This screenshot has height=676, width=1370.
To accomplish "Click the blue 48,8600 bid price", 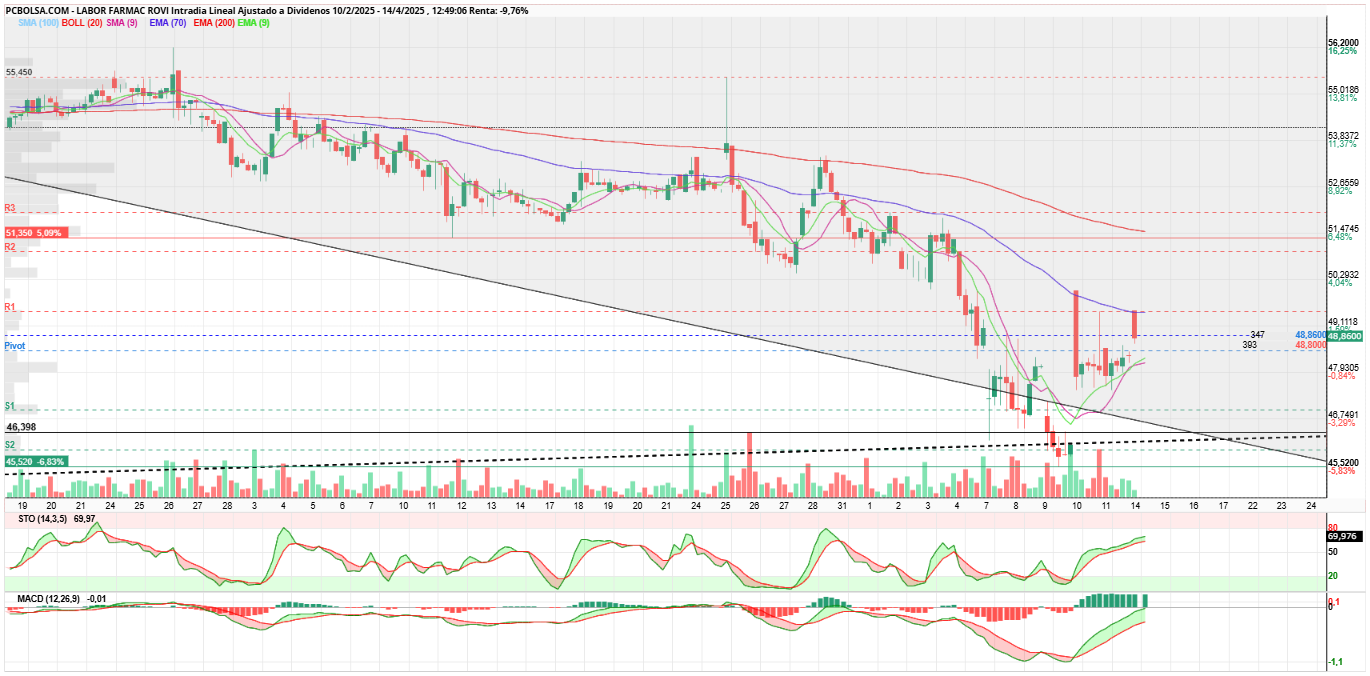I will point(1309,334).
